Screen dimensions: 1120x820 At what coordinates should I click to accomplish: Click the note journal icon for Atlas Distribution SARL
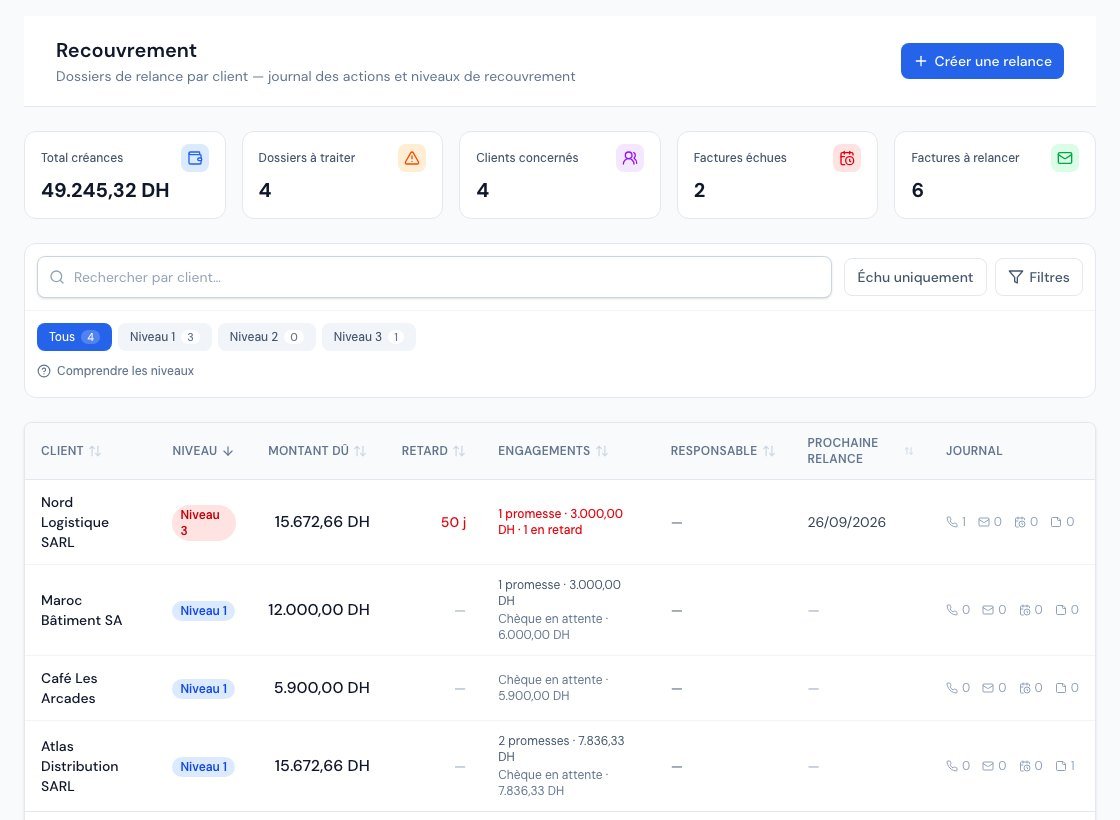tap(1061, 766)
